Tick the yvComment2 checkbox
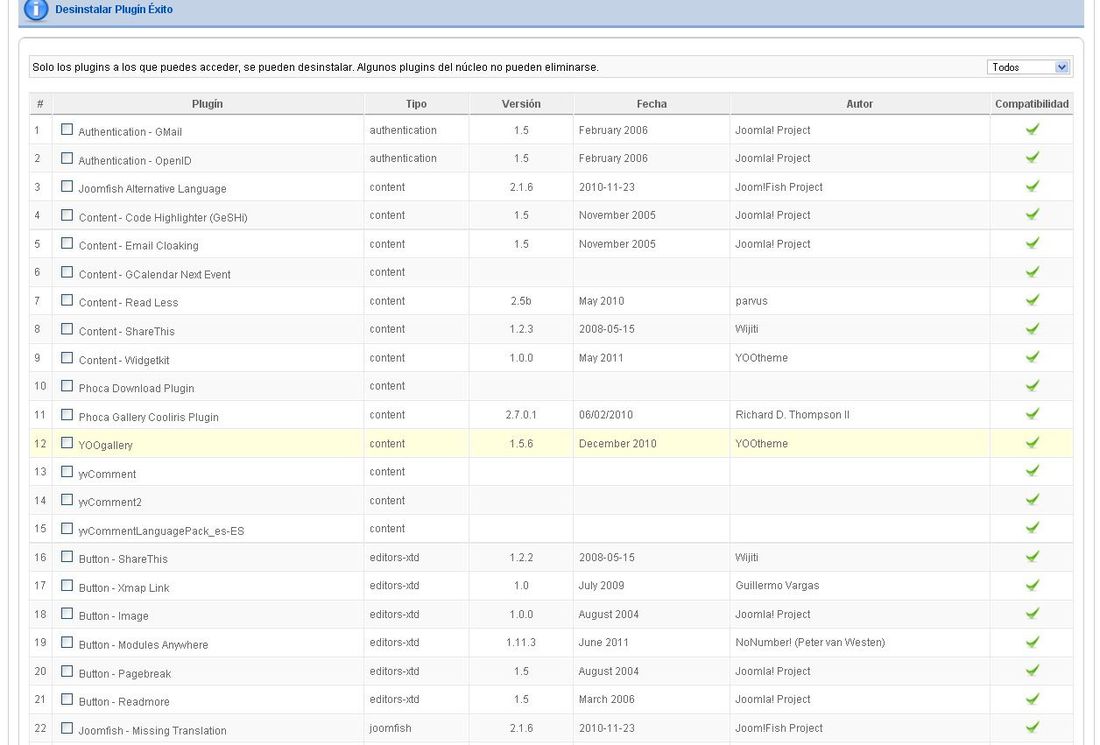The image size is (1100, 745). pyautogui.click(x=67, y=499)
